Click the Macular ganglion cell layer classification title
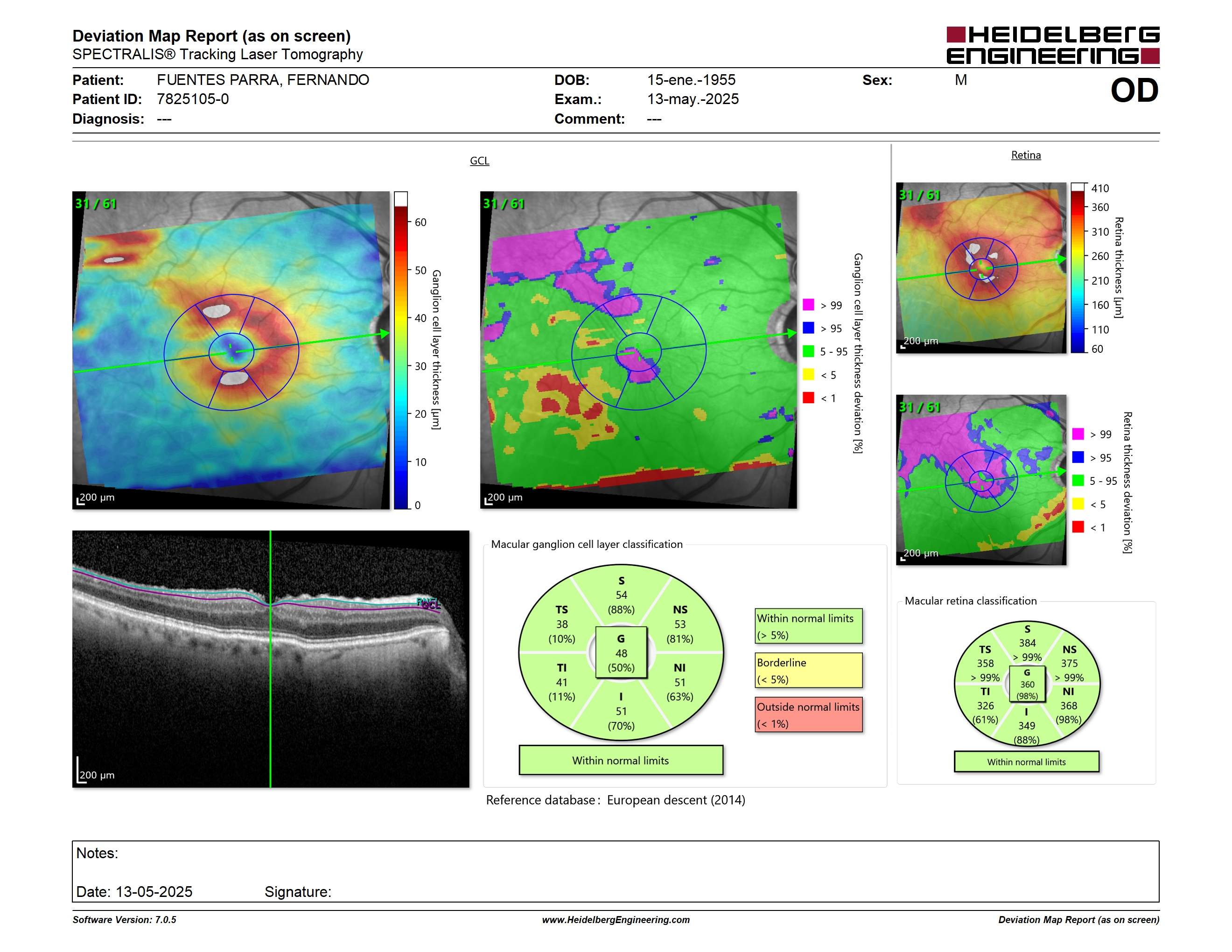 coord(587,544)
